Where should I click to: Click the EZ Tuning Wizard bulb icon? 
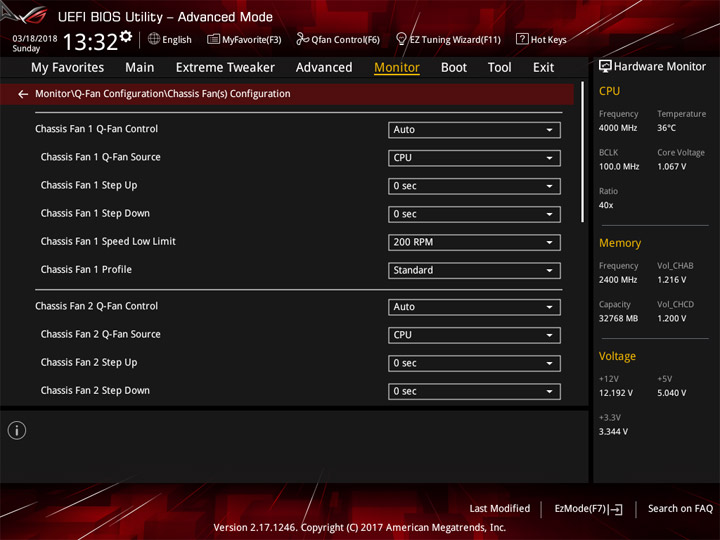click(x=401, y=39)
